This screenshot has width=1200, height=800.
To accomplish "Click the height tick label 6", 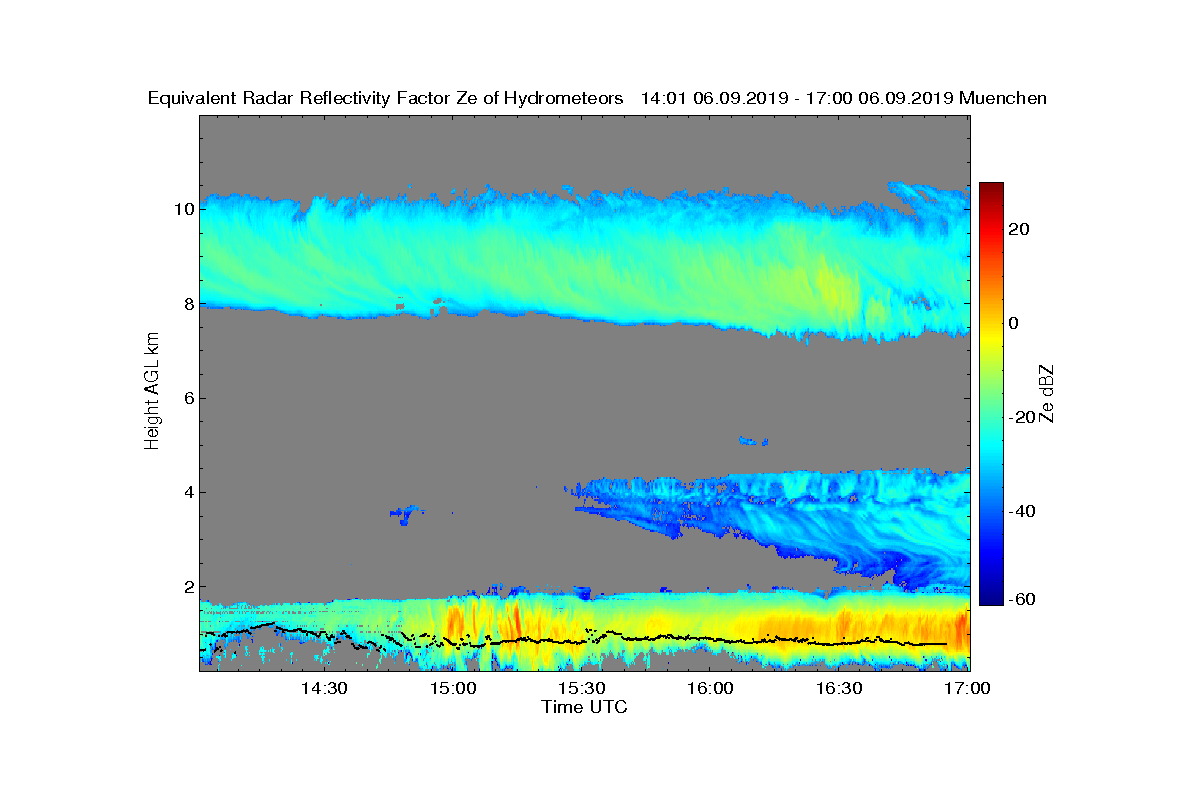I will (187, 398).
